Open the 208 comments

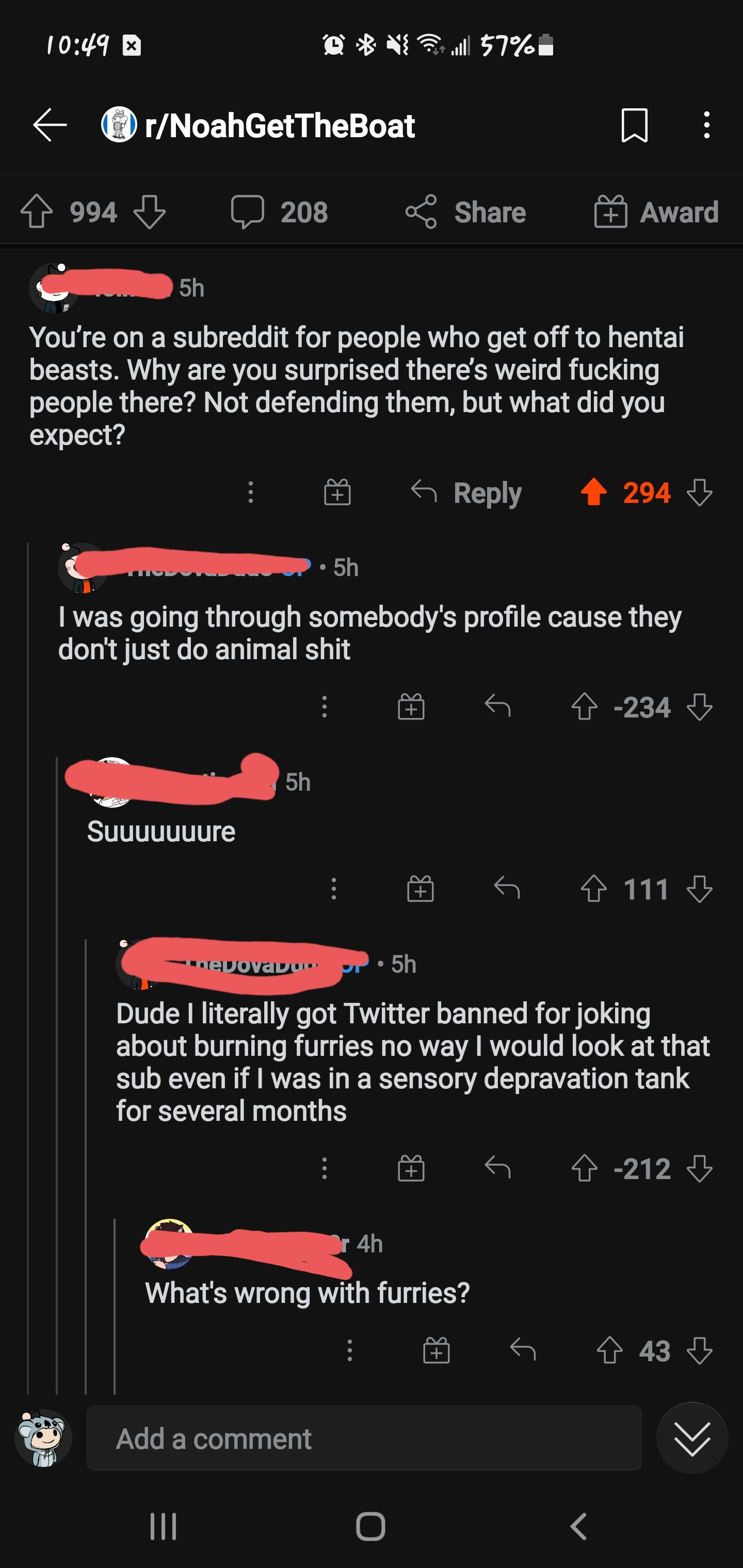pyautogui.click(x=280, y=212)
